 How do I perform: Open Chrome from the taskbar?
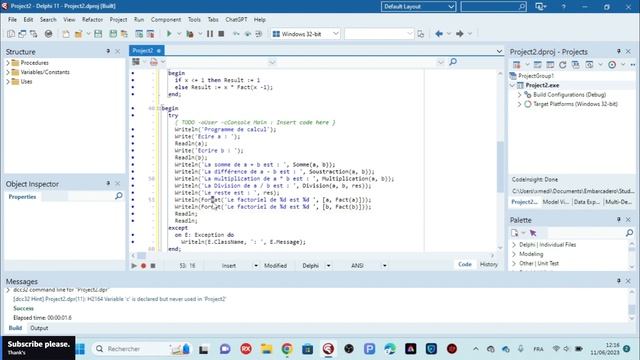[287, 349]
